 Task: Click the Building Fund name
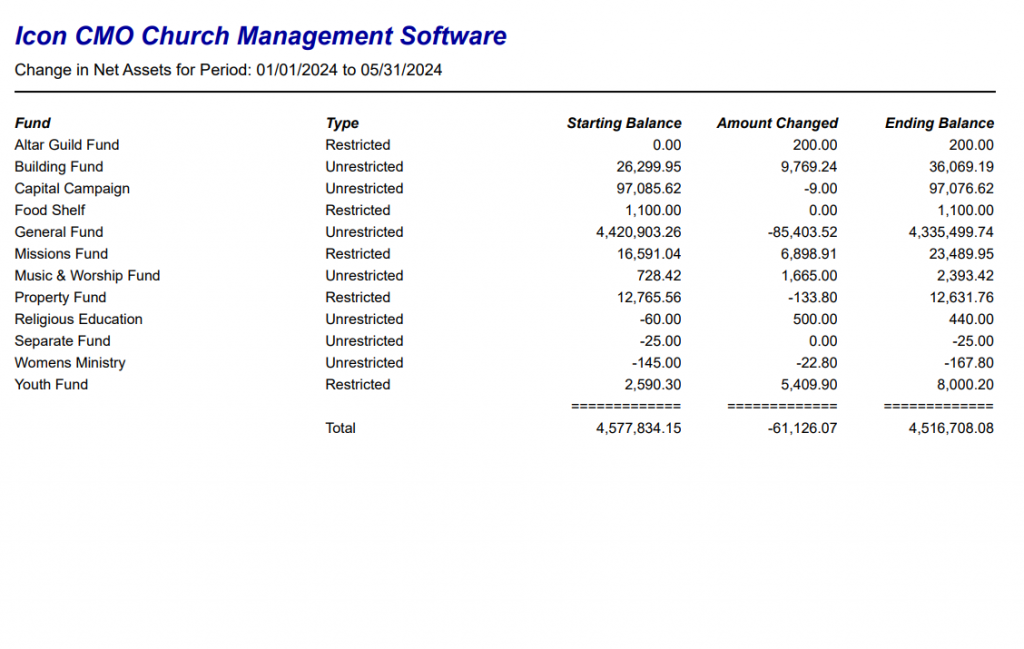click(x=58, y=167)
